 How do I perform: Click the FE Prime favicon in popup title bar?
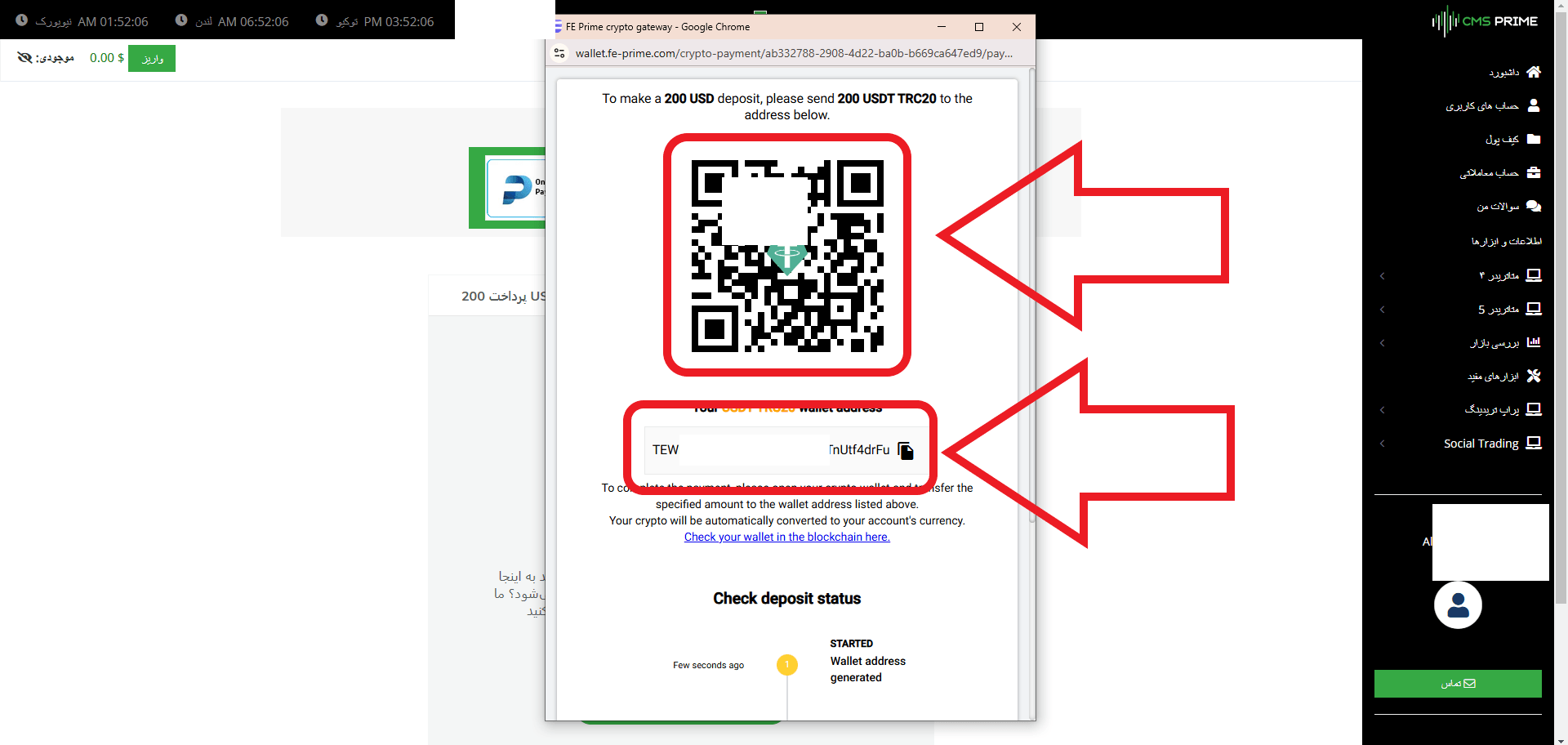[x=558, y=27]
